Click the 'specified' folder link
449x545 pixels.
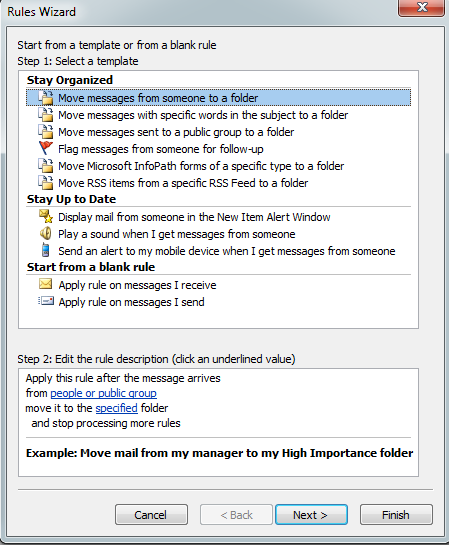click(116, 408)
